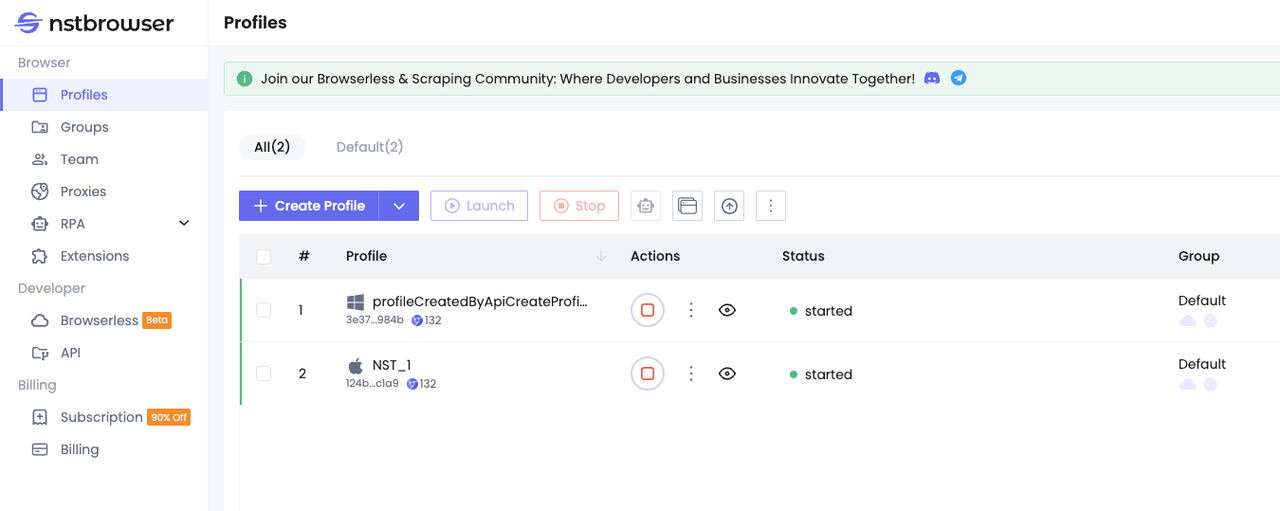Viewport: 1280px width, 511px height.
Task: Switch to the Default(2) tab
Action: tap(369, 147)
